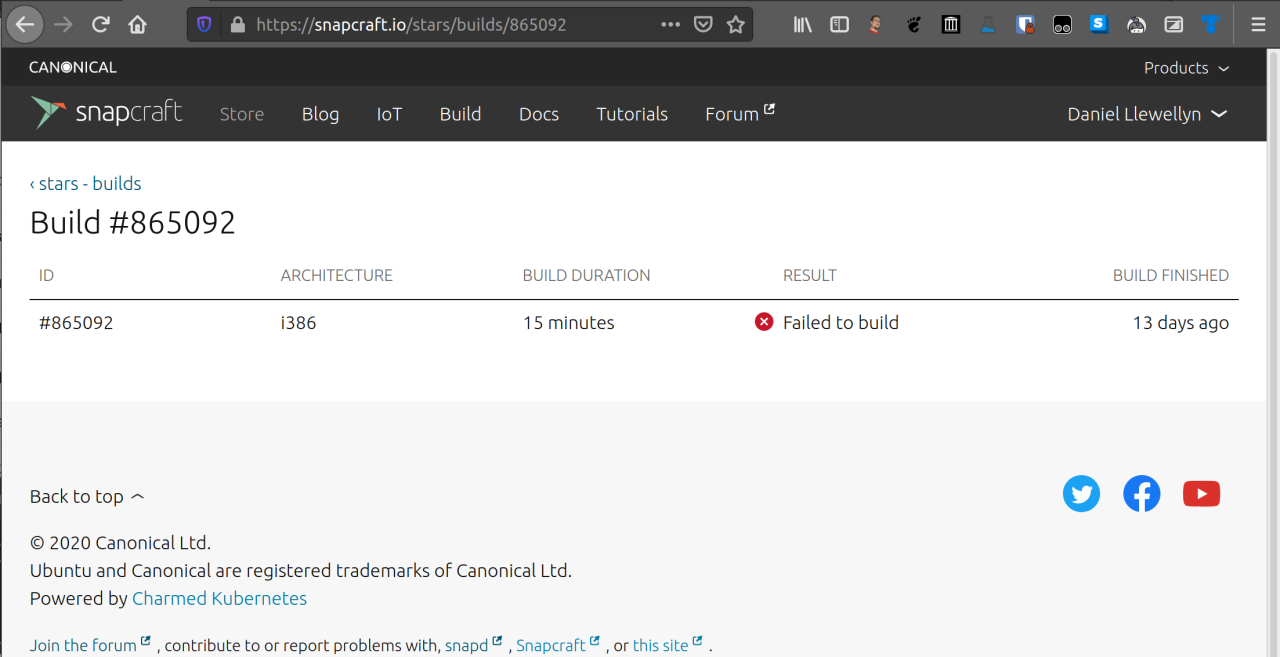This screenshot has height=657, width=1280.
Task: Open Docs in navigation
Action: pyautogui.click(x=538, y=114)
